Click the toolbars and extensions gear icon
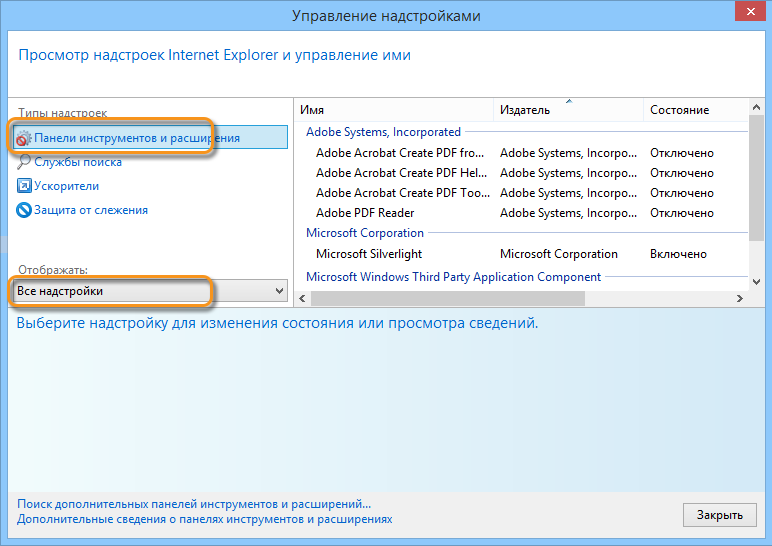 coord(23,138)
